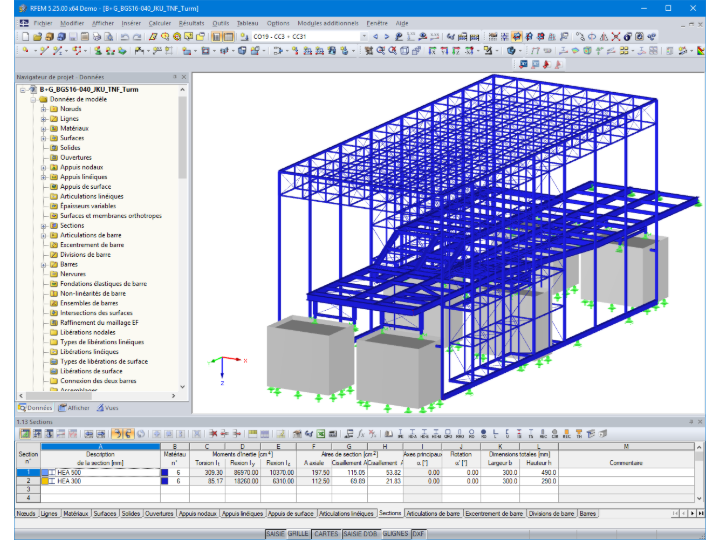
Task: Select the Ouvertures tree item
Action: coord(76,158)
